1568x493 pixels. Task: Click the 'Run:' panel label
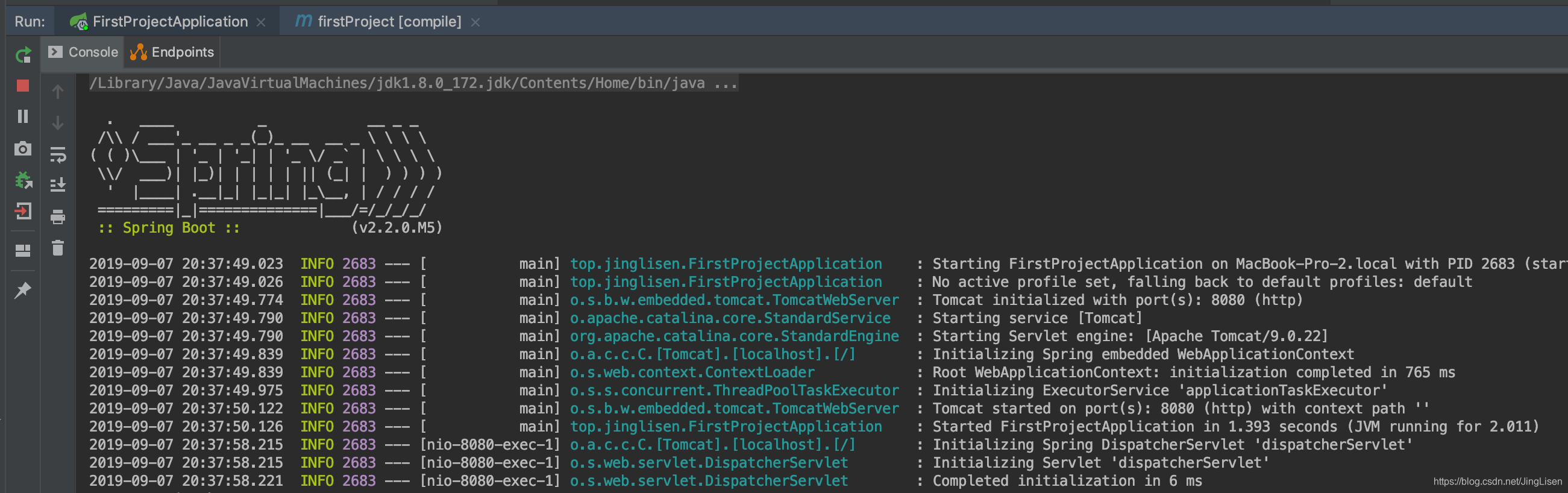[x=30, y=22]
